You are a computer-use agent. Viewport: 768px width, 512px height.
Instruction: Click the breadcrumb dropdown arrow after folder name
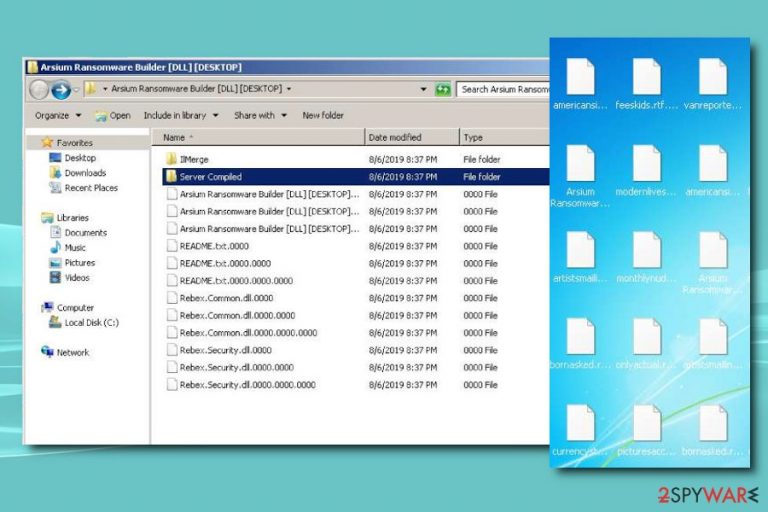coord(289,89)
